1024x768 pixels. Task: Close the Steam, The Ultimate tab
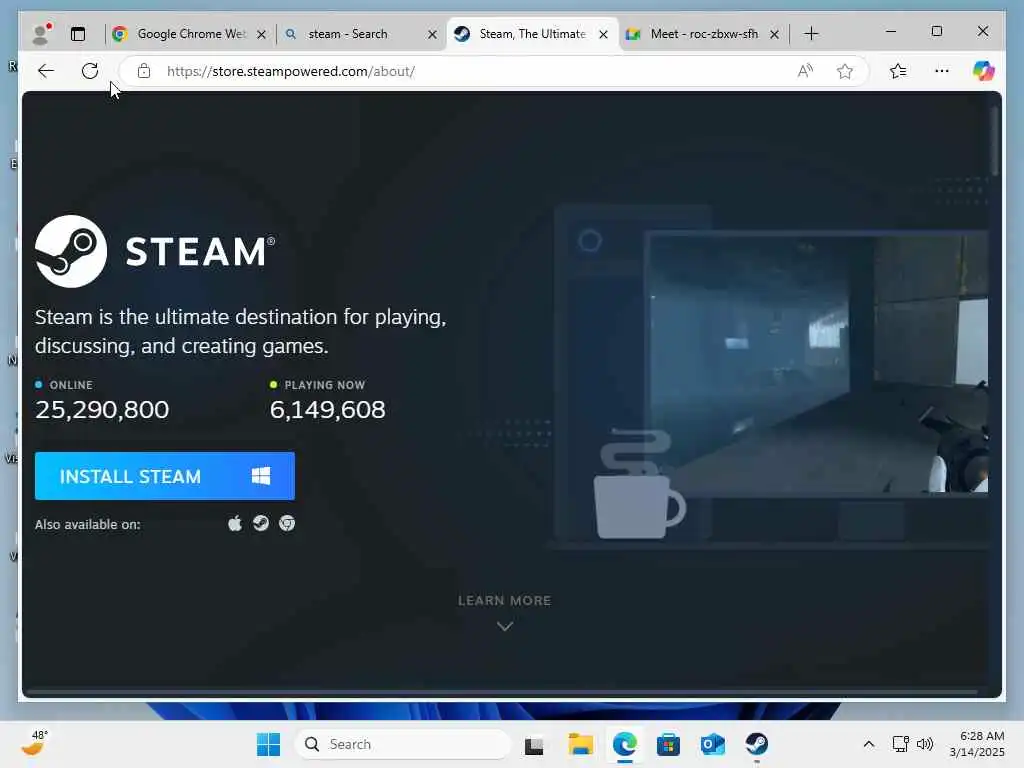(x=603, y=34)
